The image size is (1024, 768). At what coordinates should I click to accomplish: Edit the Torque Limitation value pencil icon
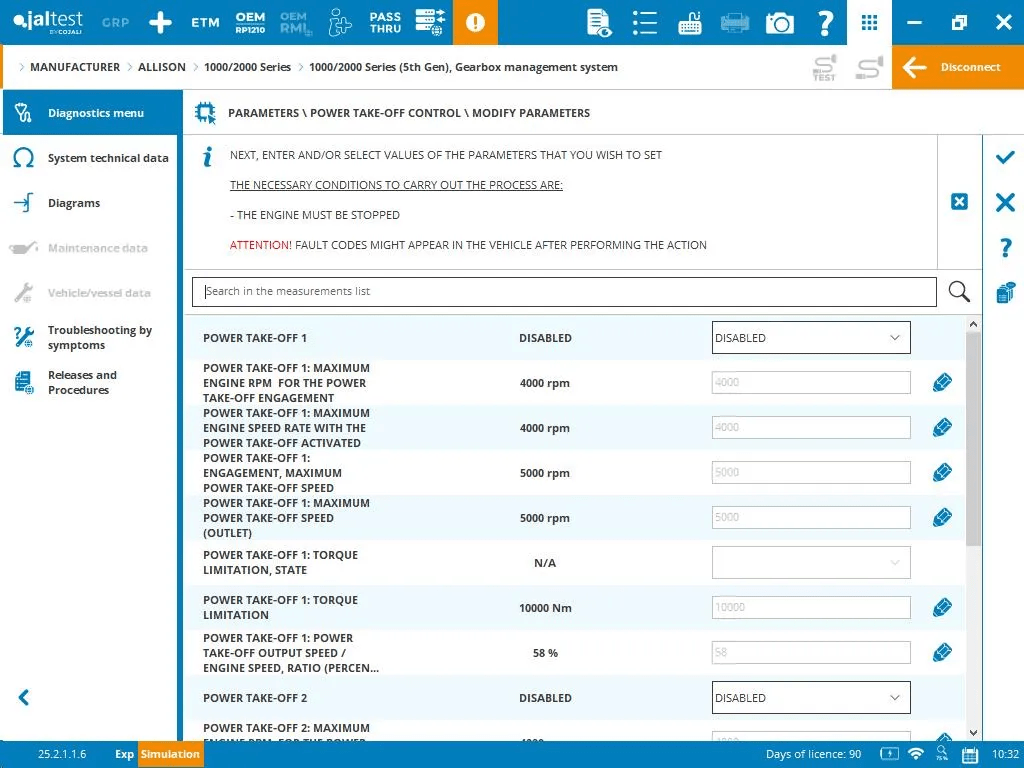pyautogui.click(x=942, y=608)
